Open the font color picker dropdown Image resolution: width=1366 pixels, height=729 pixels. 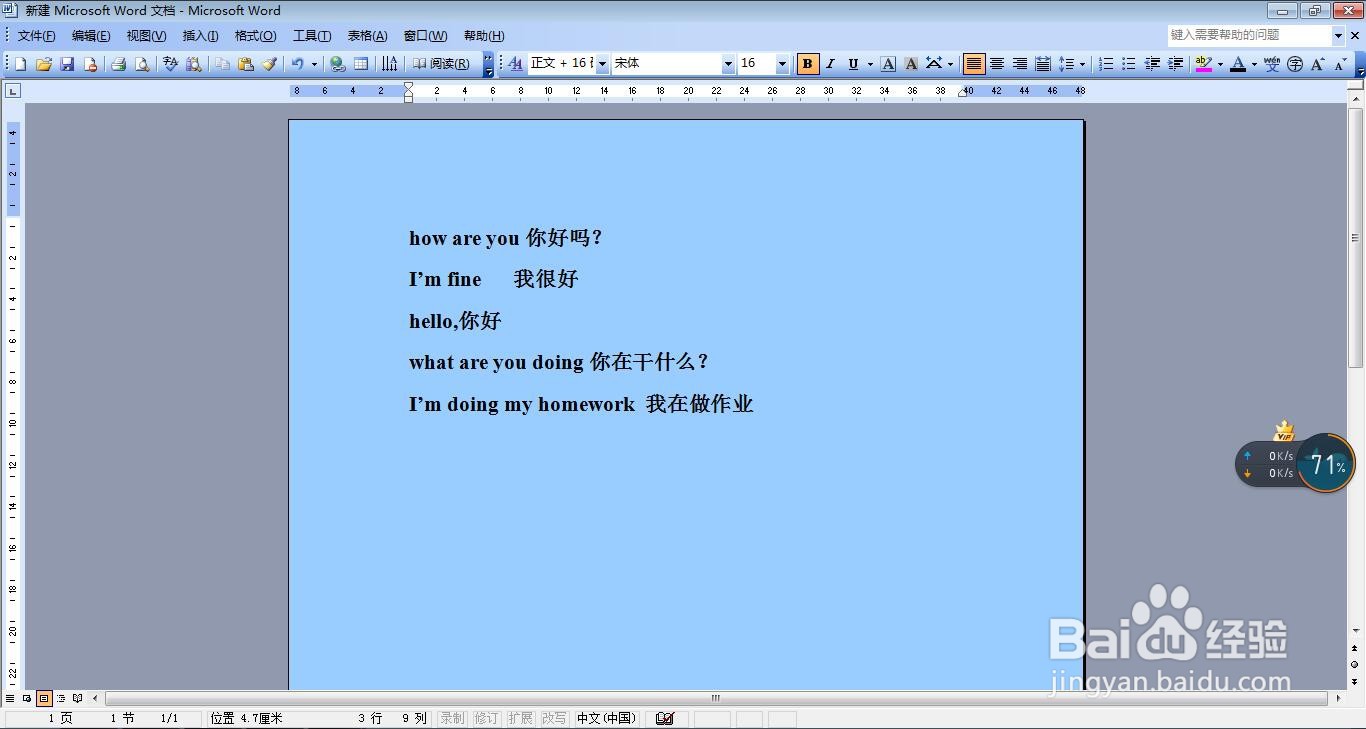[x=1253, y=63]
